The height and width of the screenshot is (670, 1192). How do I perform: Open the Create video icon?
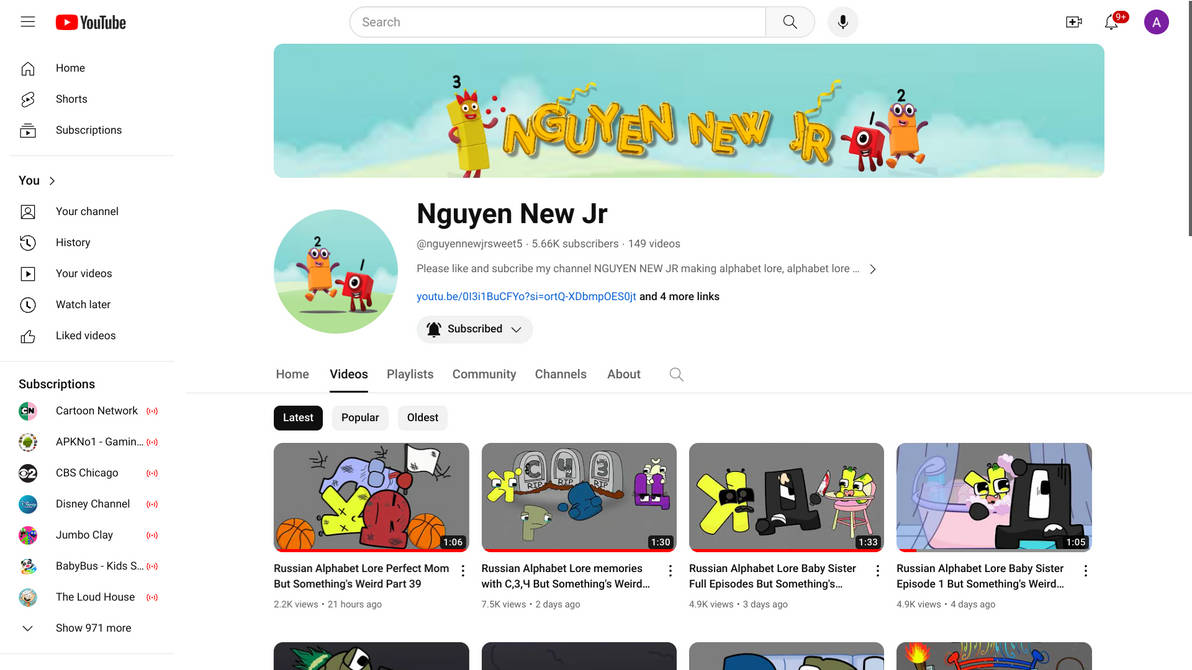click(1073, 22)
